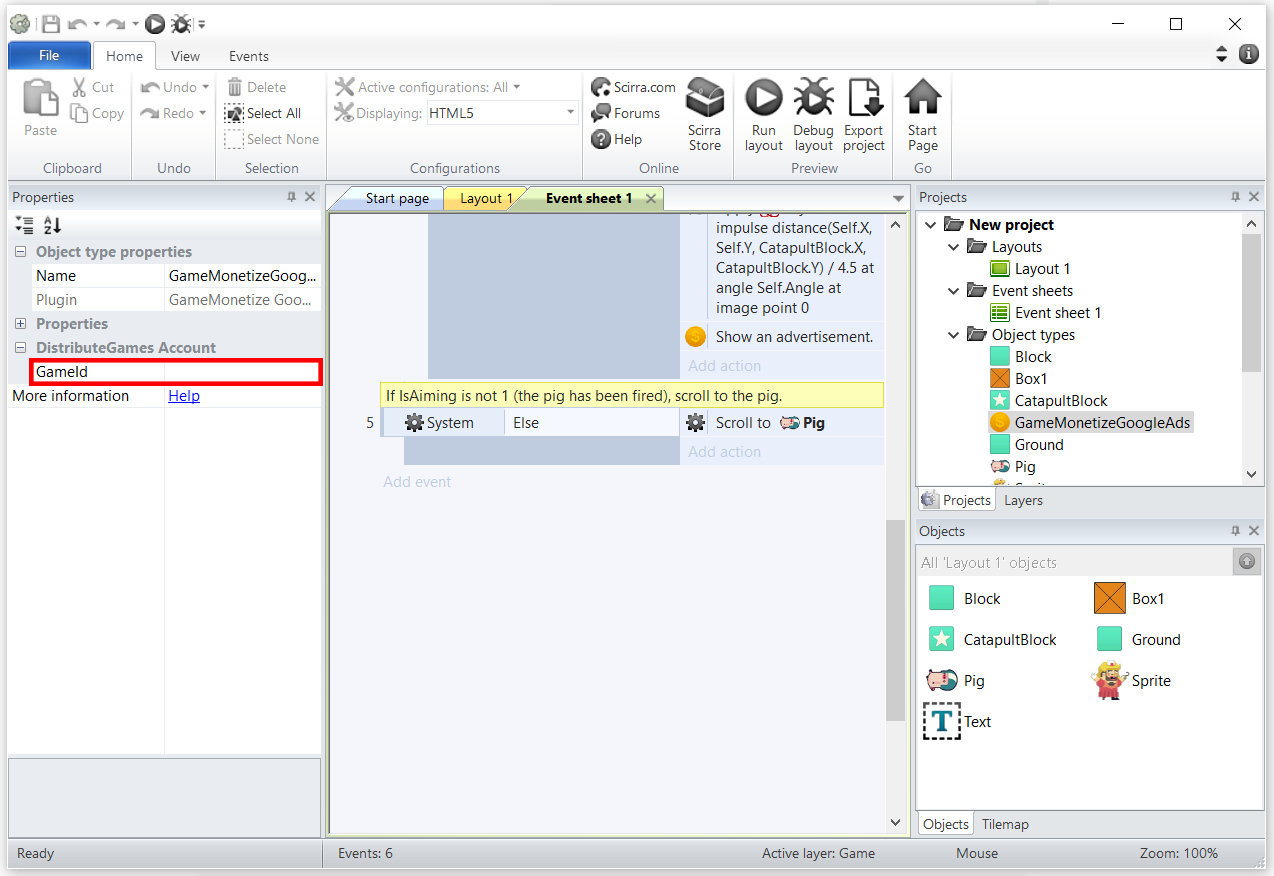Collapse the Object type properties section
This screenshot has height=876, width=1274.
(x=21, y=252)
